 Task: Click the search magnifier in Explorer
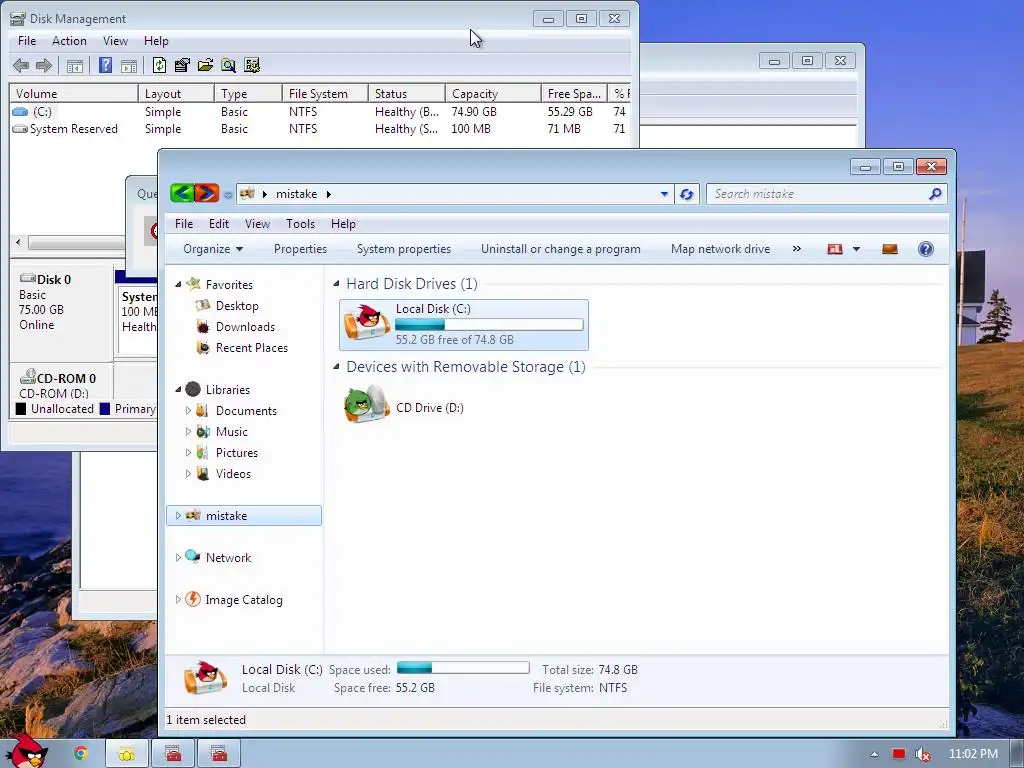tap(935, 194)
